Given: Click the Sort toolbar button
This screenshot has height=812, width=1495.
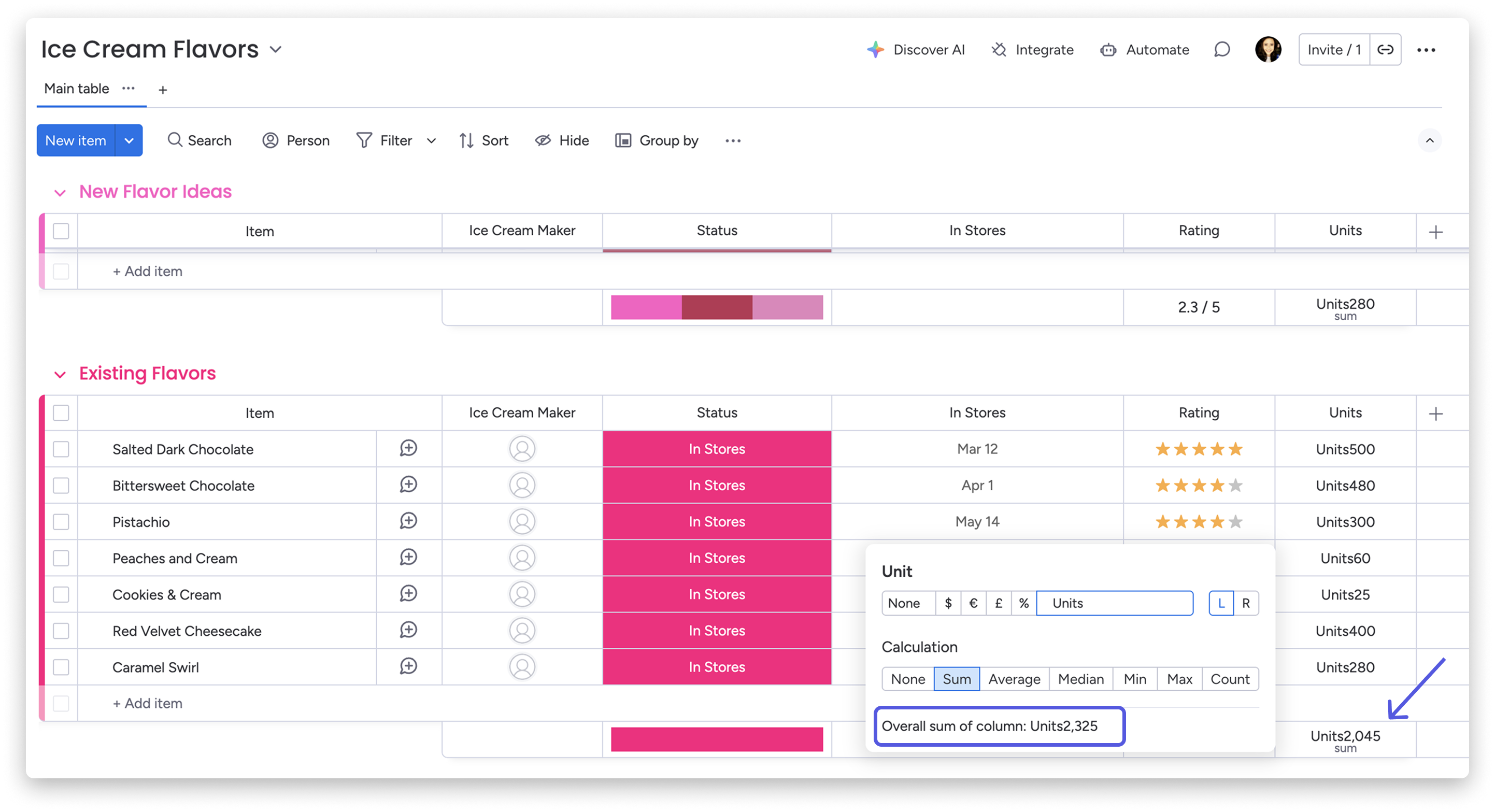Looking at the screenshot, I should (484, 140).
